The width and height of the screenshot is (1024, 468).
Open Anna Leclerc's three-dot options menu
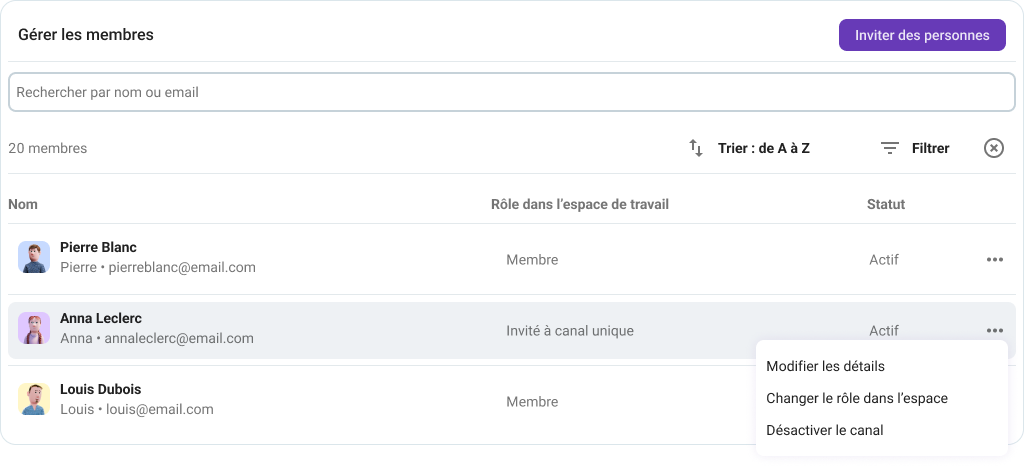pos(994,330)
